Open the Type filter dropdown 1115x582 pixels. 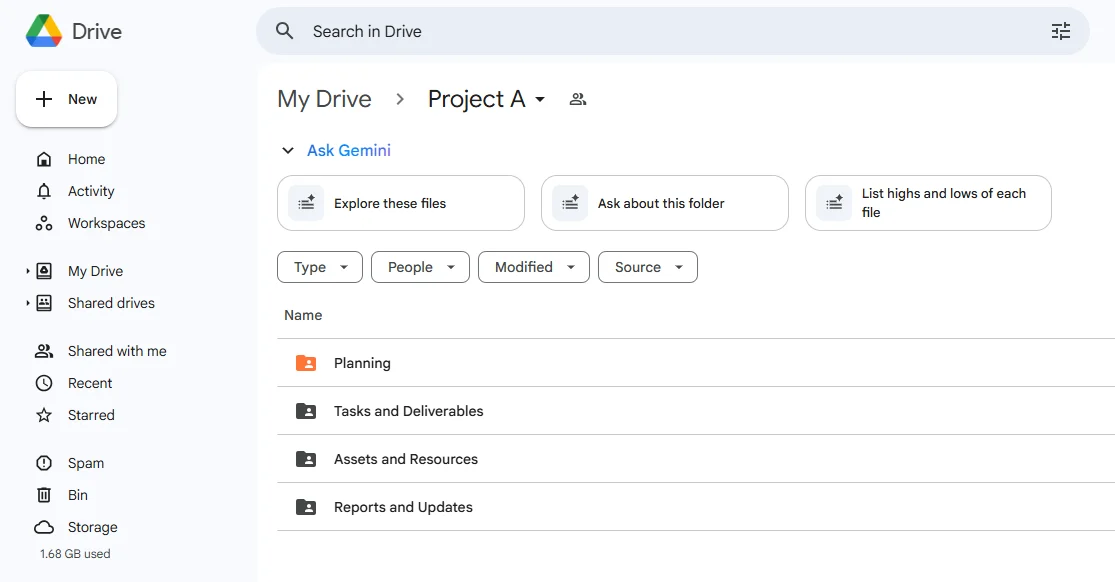point(319,267)
